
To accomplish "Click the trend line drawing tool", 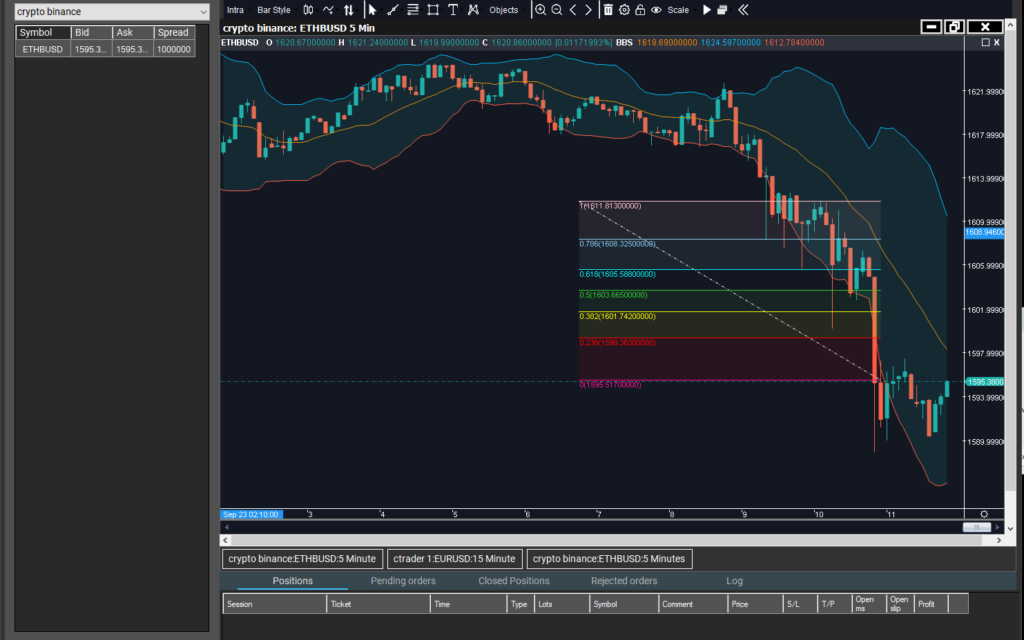I will click(392, 10).
